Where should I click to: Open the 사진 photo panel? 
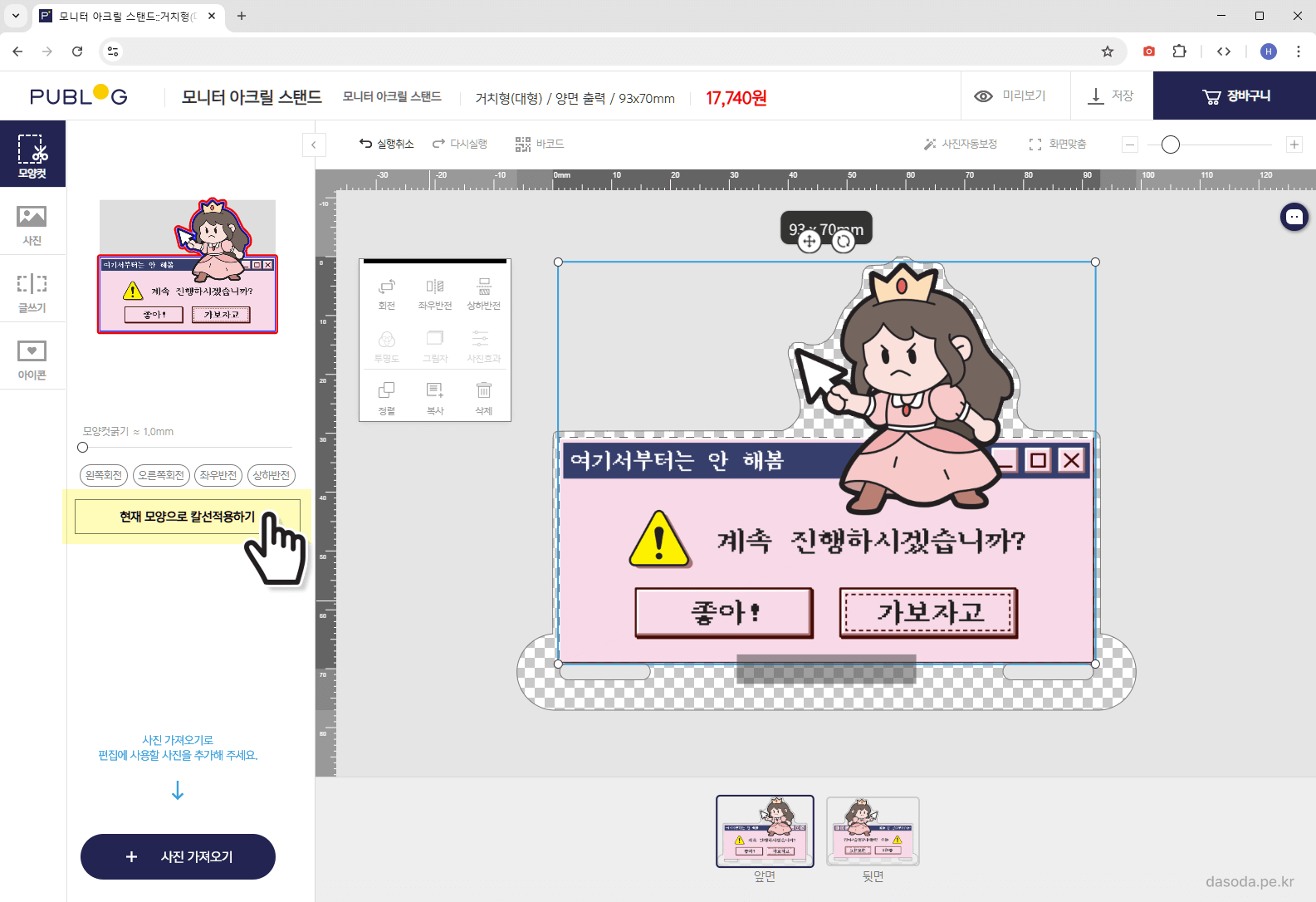pyautogui.click(x=32, y=224)
